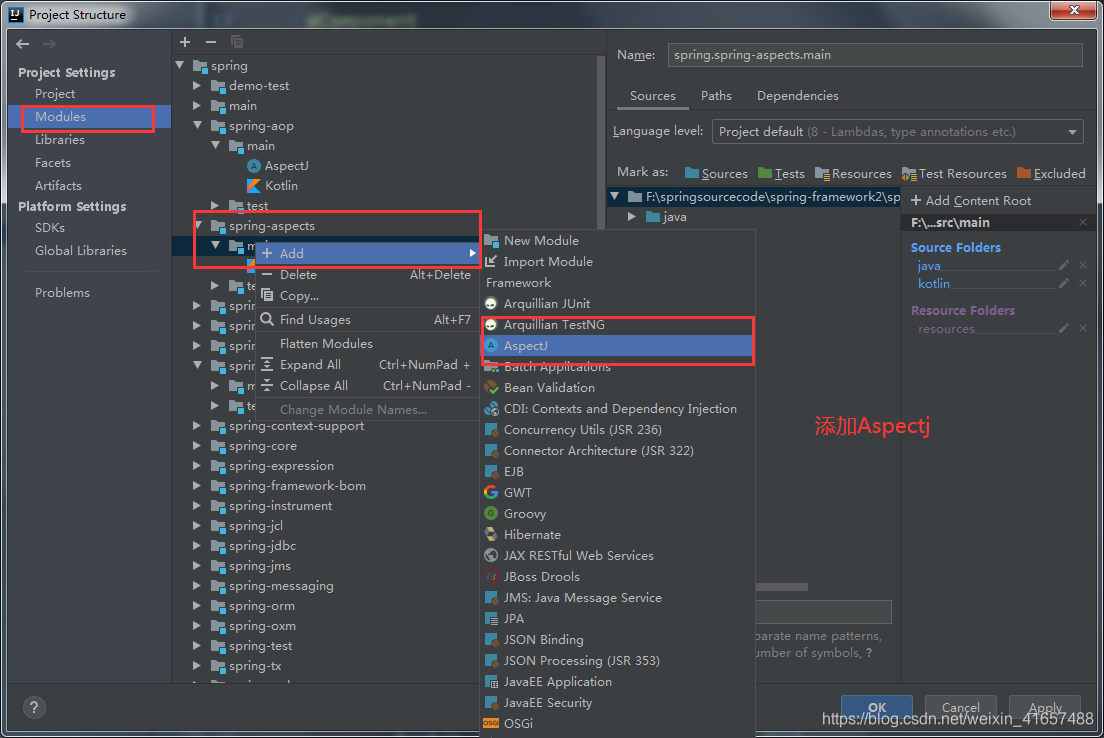Edit java source folder properties pencil
This screenshot has width=1104, height=738.
coord(1064,265)
